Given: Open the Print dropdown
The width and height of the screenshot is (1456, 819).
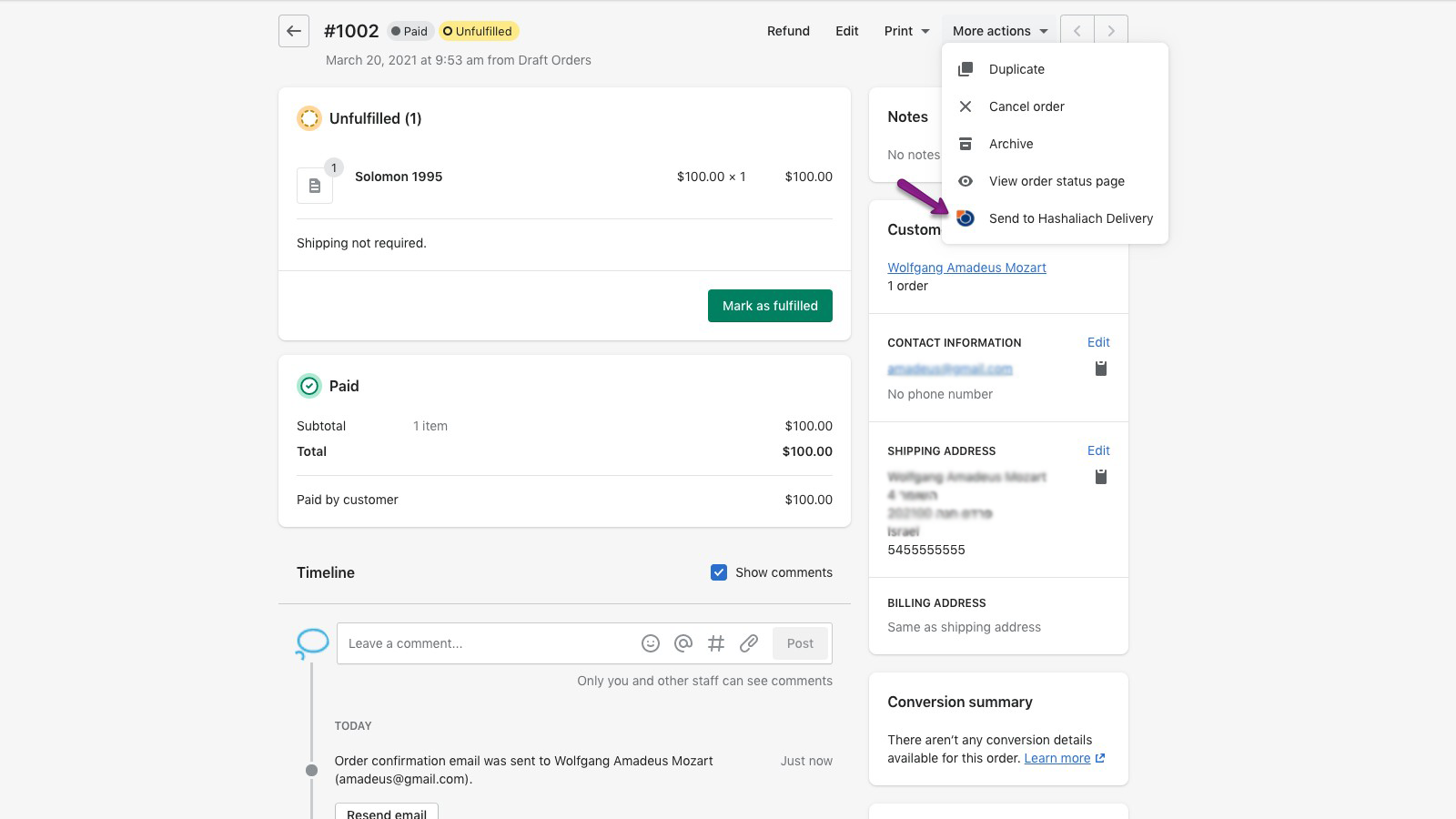Looking at the screenshot, I should click(904, 30).
